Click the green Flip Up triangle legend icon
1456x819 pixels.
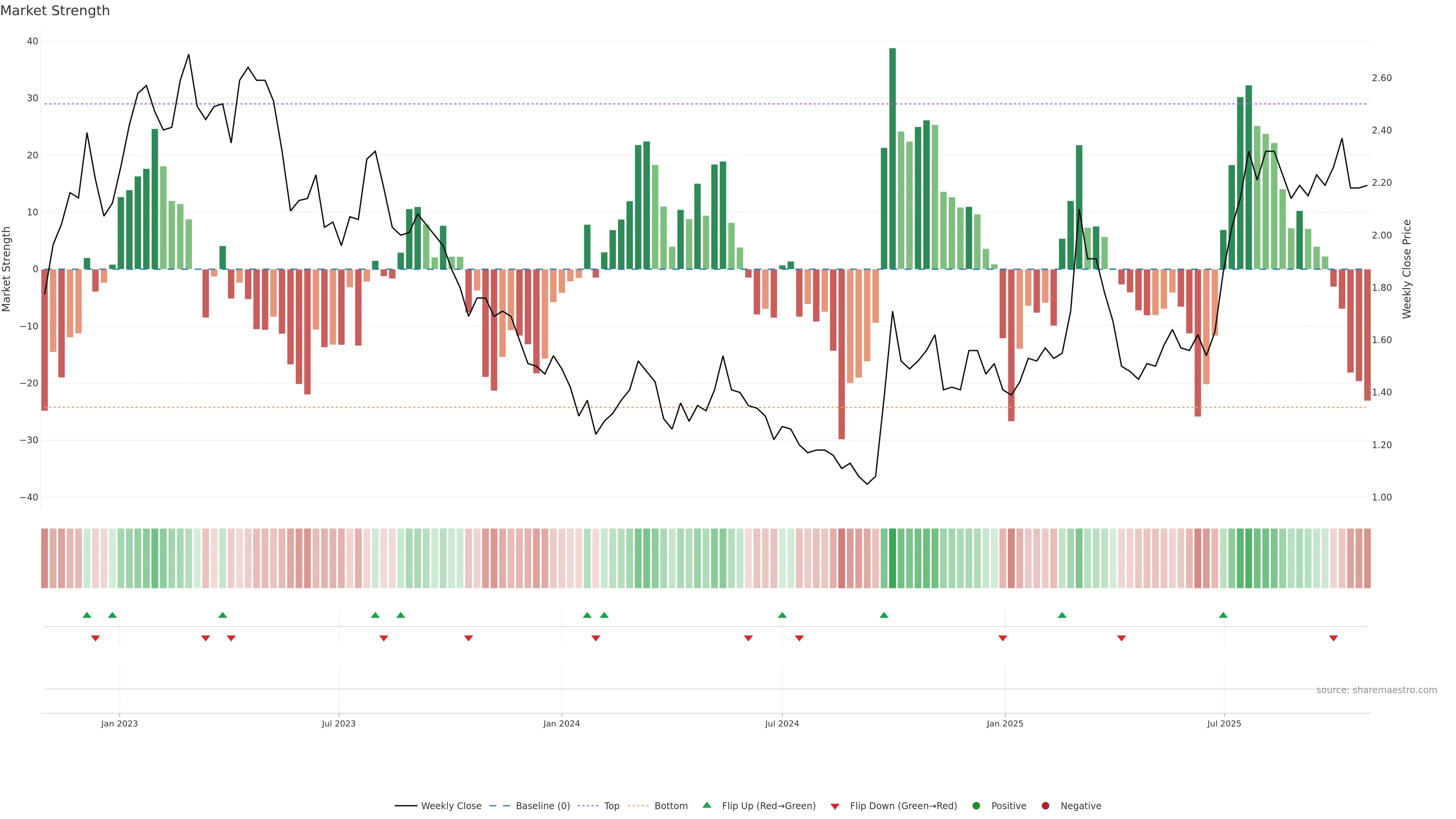706,805
